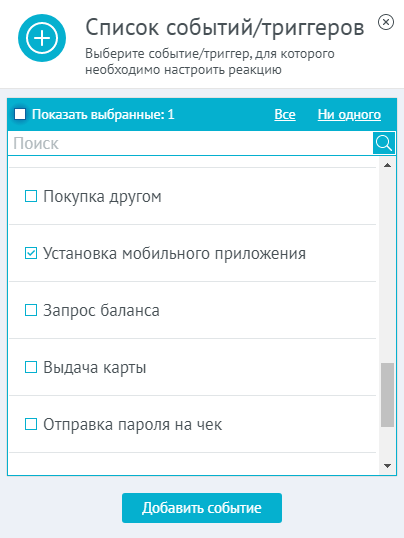This screenshot has width=404, height=538.
Task: Check the 'Выдача карты' checkbox
Action: (x=31, y=367)
